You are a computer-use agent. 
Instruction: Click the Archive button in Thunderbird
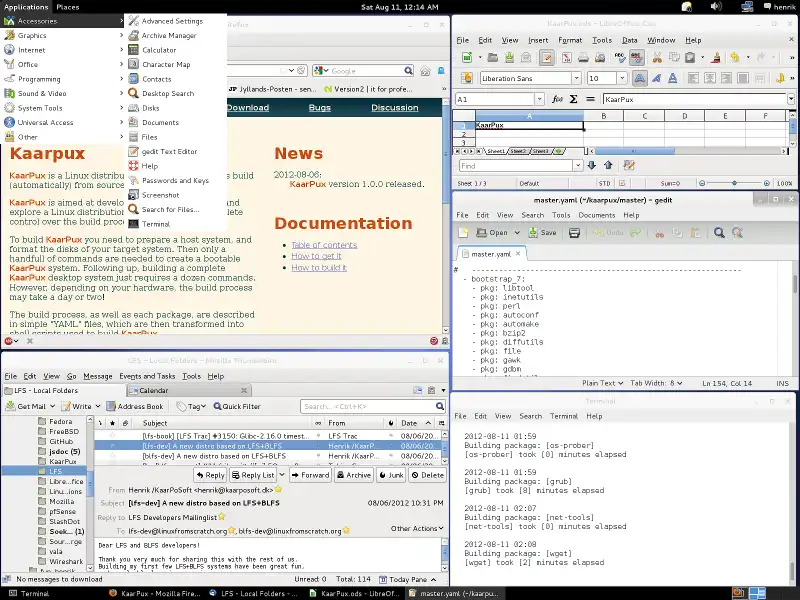pos(354,475)
